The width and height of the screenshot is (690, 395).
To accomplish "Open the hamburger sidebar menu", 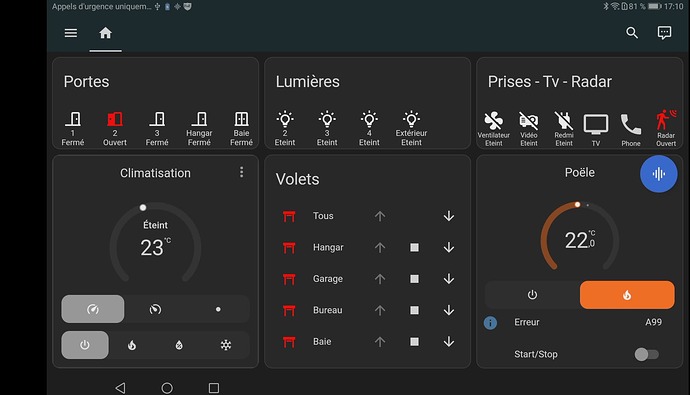I will [71, 33].
